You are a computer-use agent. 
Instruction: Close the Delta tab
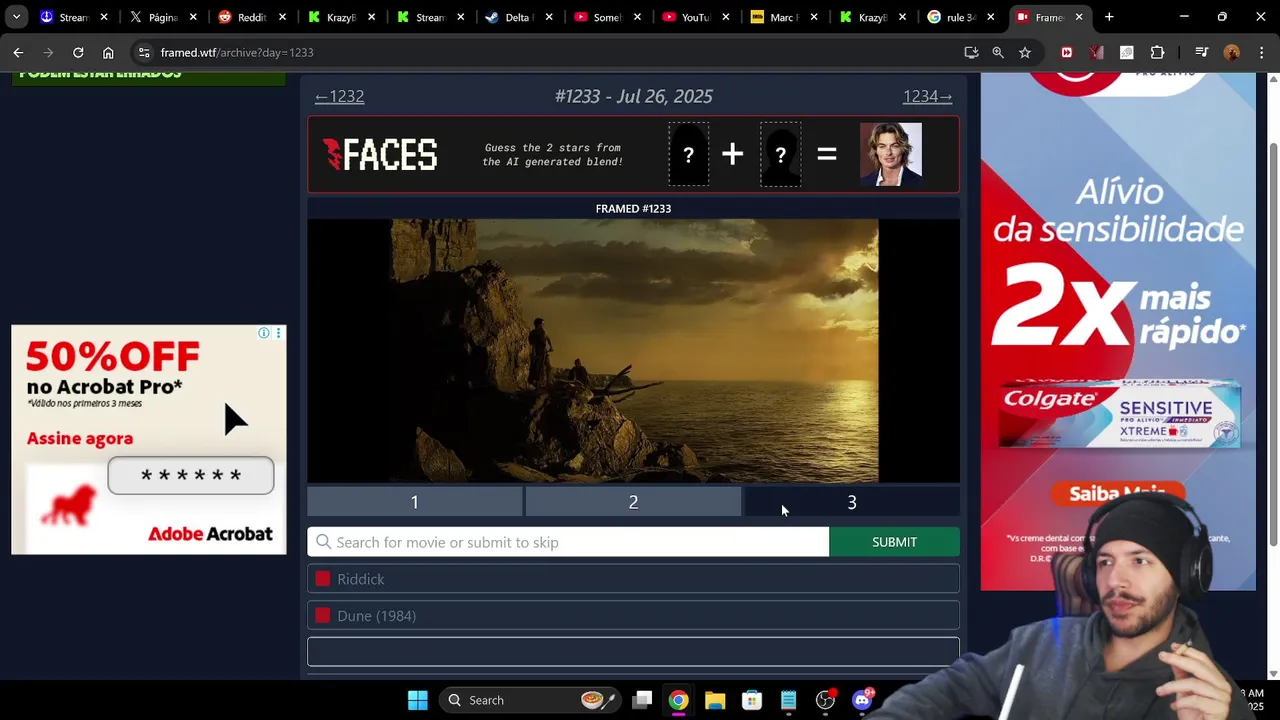click(x=549, y=17)
